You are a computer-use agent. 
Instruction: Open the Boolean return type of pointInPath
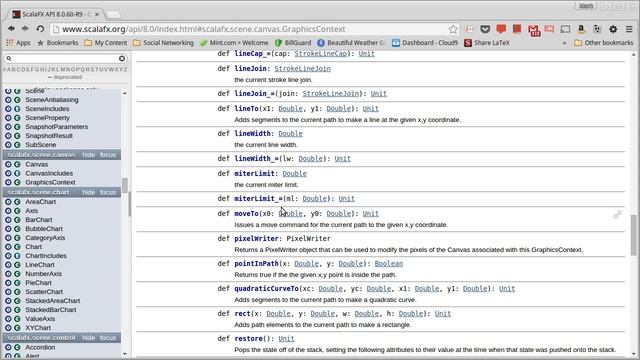(x=389, y=264)
